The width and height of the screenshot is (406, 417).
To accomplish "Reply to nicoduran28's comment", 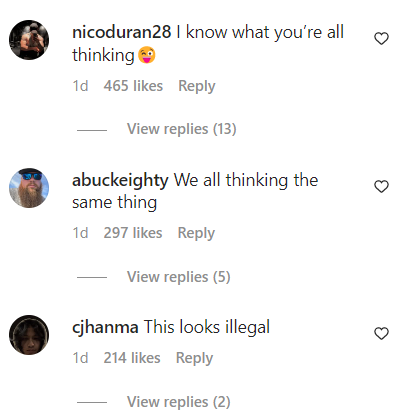I will click(x=197, y=86).
